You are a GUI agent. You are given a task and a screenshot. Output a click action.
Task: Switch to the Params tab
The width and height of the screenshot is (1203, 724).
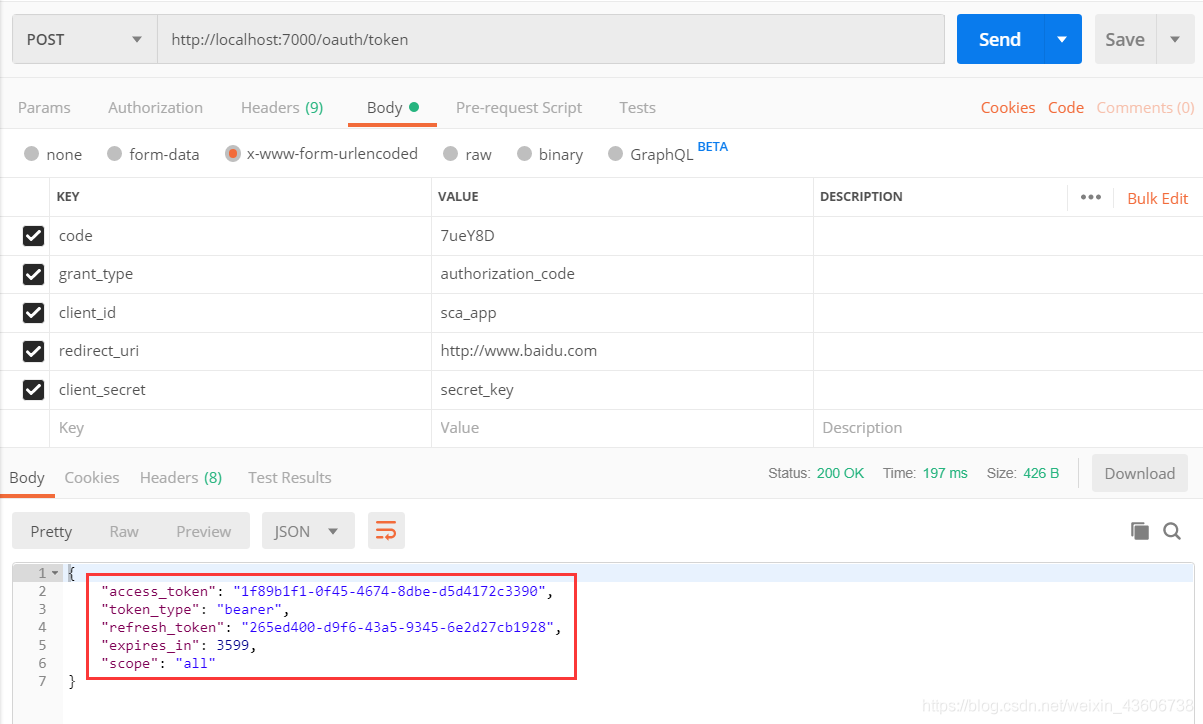click(44, 107)
